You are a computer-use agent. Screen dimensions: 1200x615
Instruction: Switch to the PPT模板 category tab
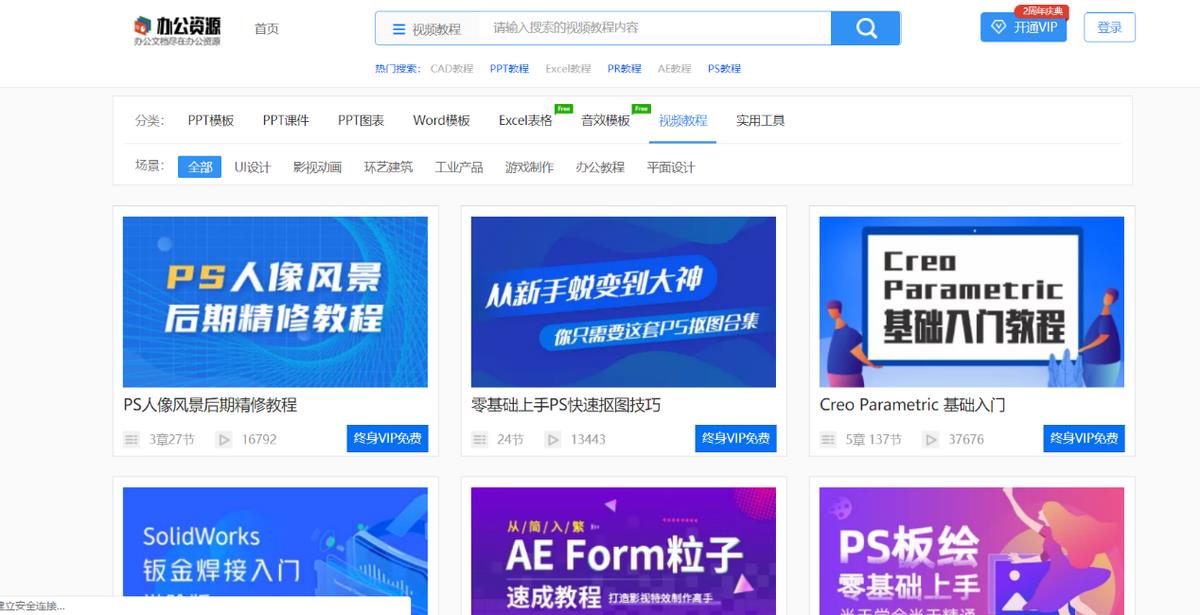click(211, 120)
